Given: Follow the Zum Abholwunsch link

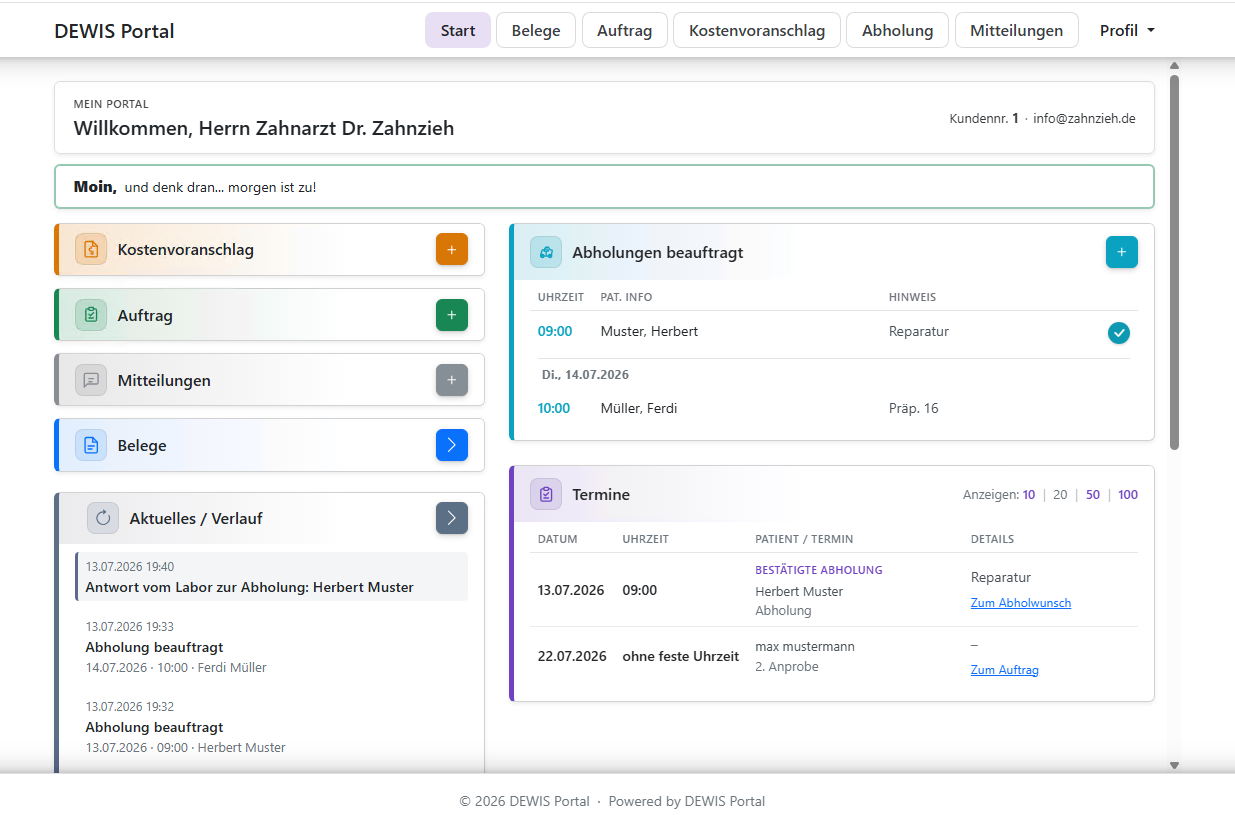Looking at the screenshot, I should point(1021,603).
